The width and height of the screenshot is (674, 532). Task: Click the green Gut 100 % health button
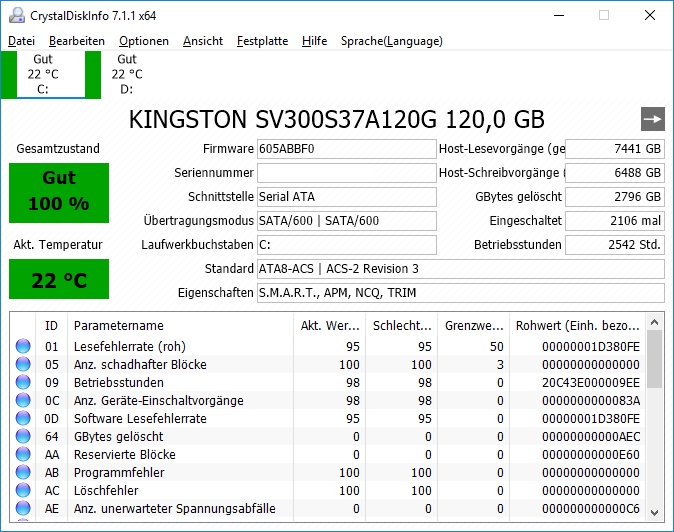[x=59, y=193]
